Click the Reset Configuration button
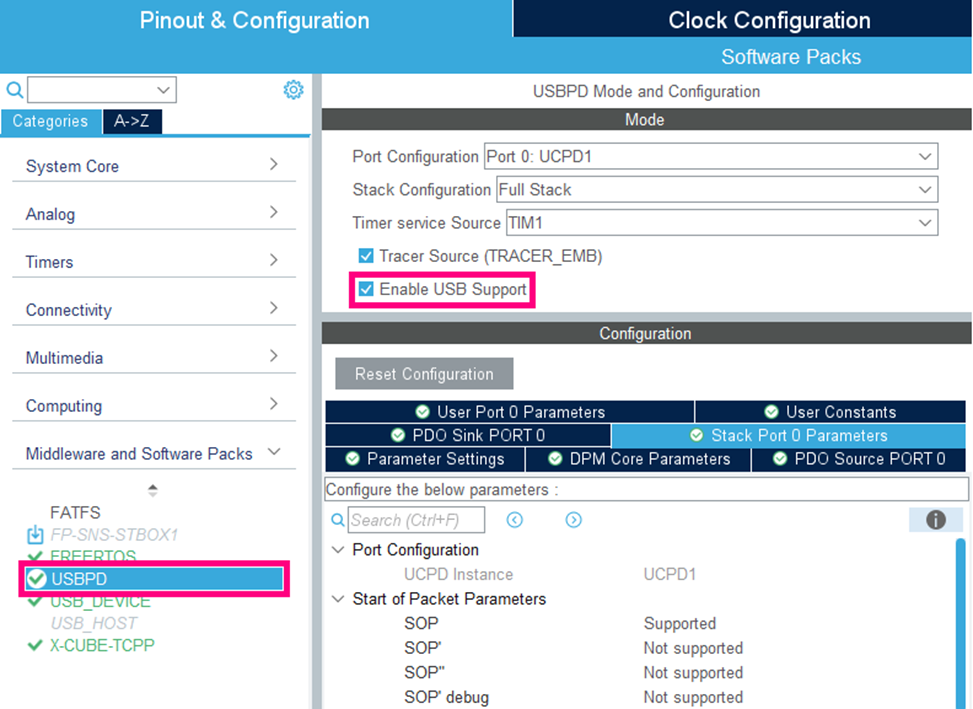The image size is (973, 709). point(423,373)
